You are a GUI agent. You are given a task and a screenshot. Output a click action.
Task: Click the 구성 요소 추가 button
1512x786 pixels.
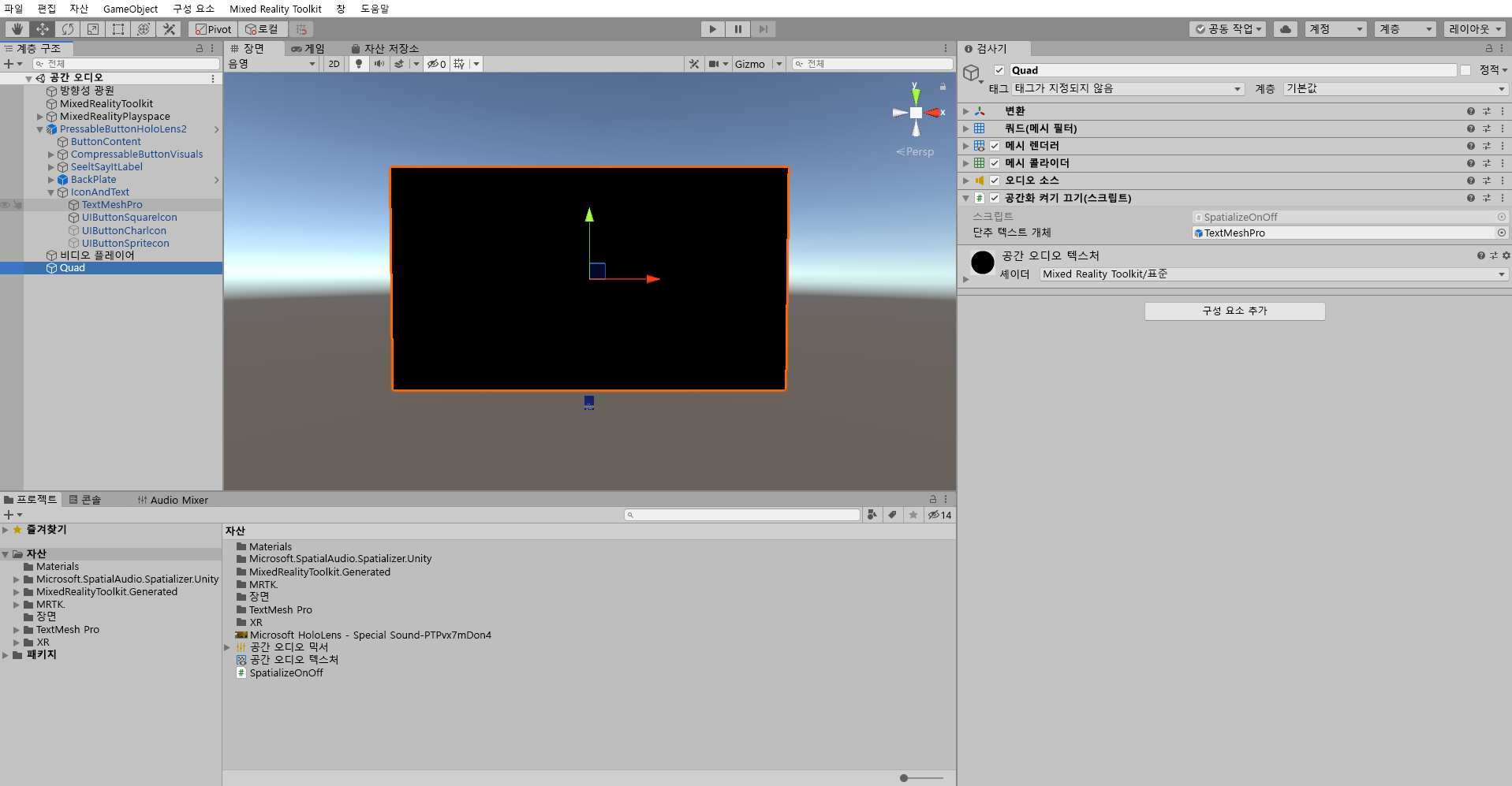click(x=1234, y=311)
